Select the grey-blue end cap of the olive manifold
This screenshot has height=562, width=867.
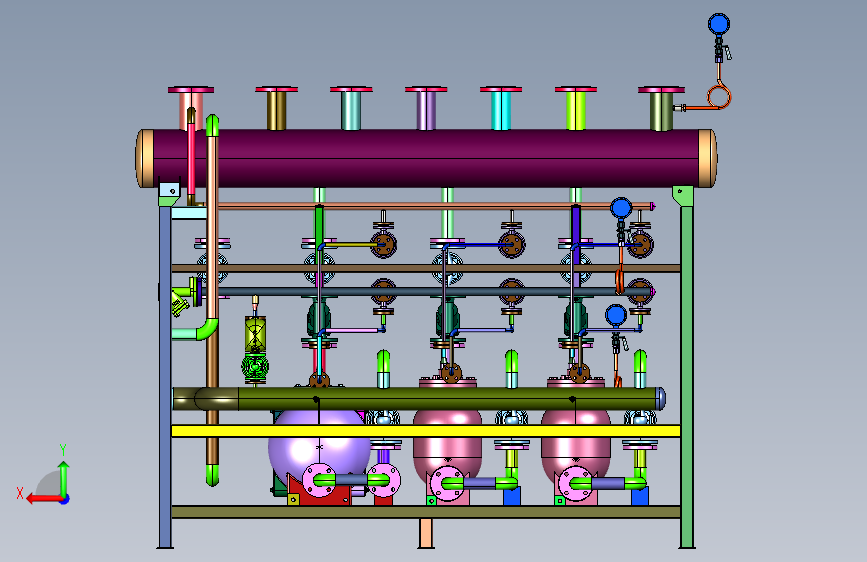(x=661, y=398)
